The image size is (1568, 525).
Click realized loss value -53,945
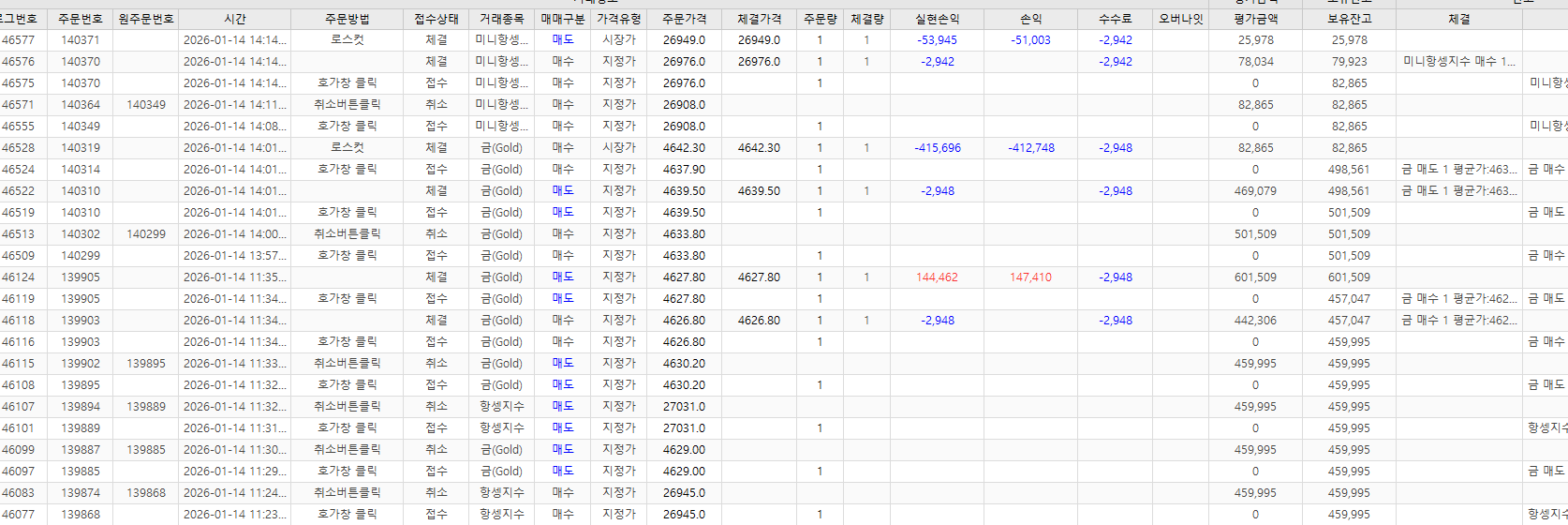938,40
